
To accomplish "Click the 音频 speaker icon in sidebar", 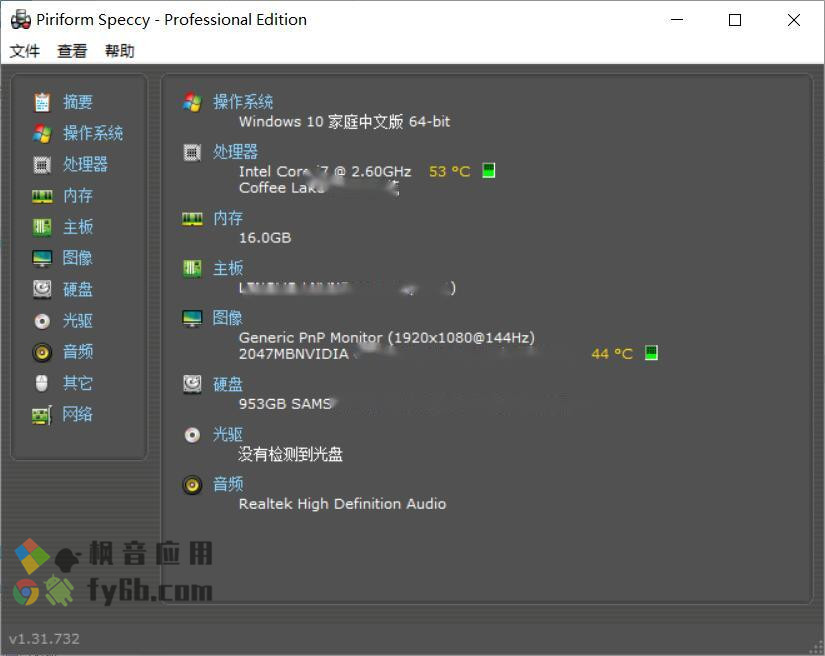I will (42, 352).
